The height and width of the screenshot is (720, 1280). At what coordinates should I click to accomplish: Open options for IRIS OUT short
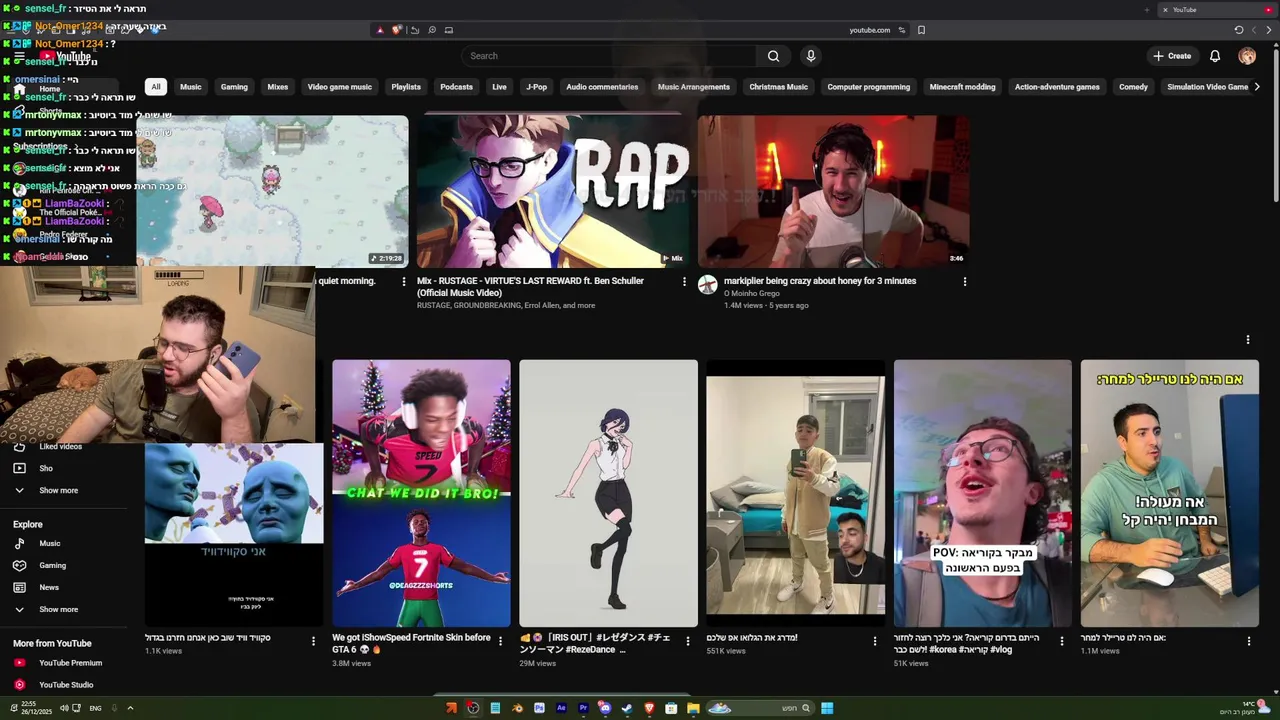click(x=688, y=641)
